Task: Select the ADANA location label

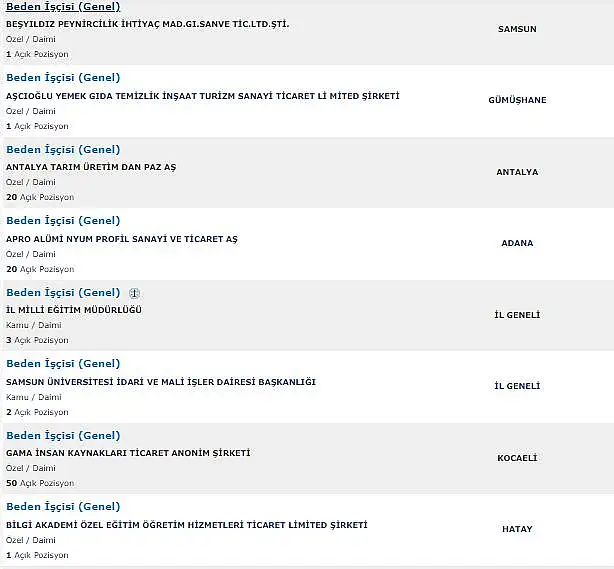Action: coord(517,243)
